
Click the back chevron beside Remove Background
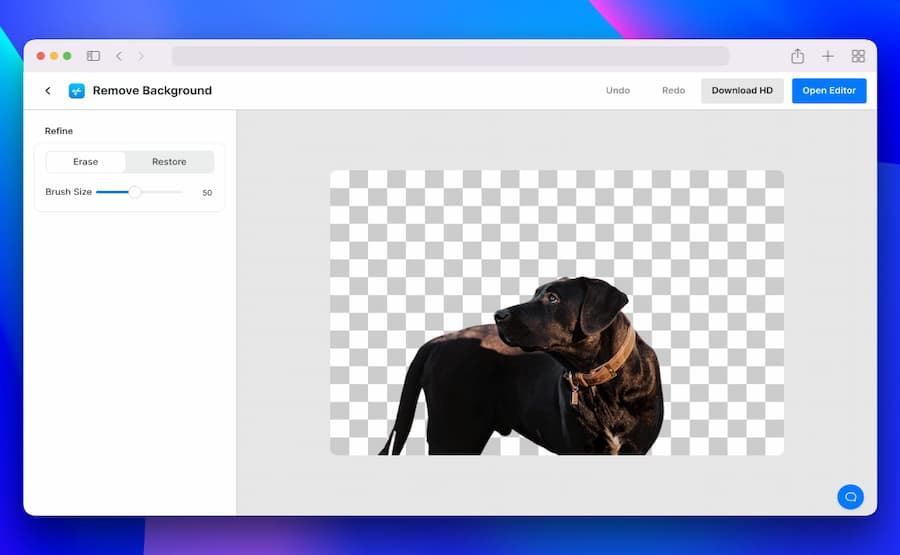[48, 91]
